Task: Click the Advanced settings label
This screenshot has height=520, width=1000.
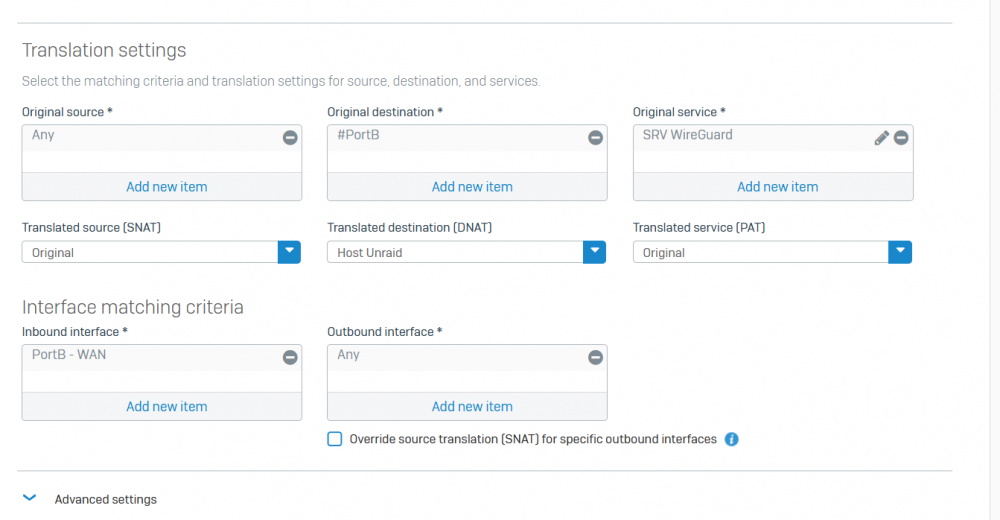Action: tap(105, 500)
